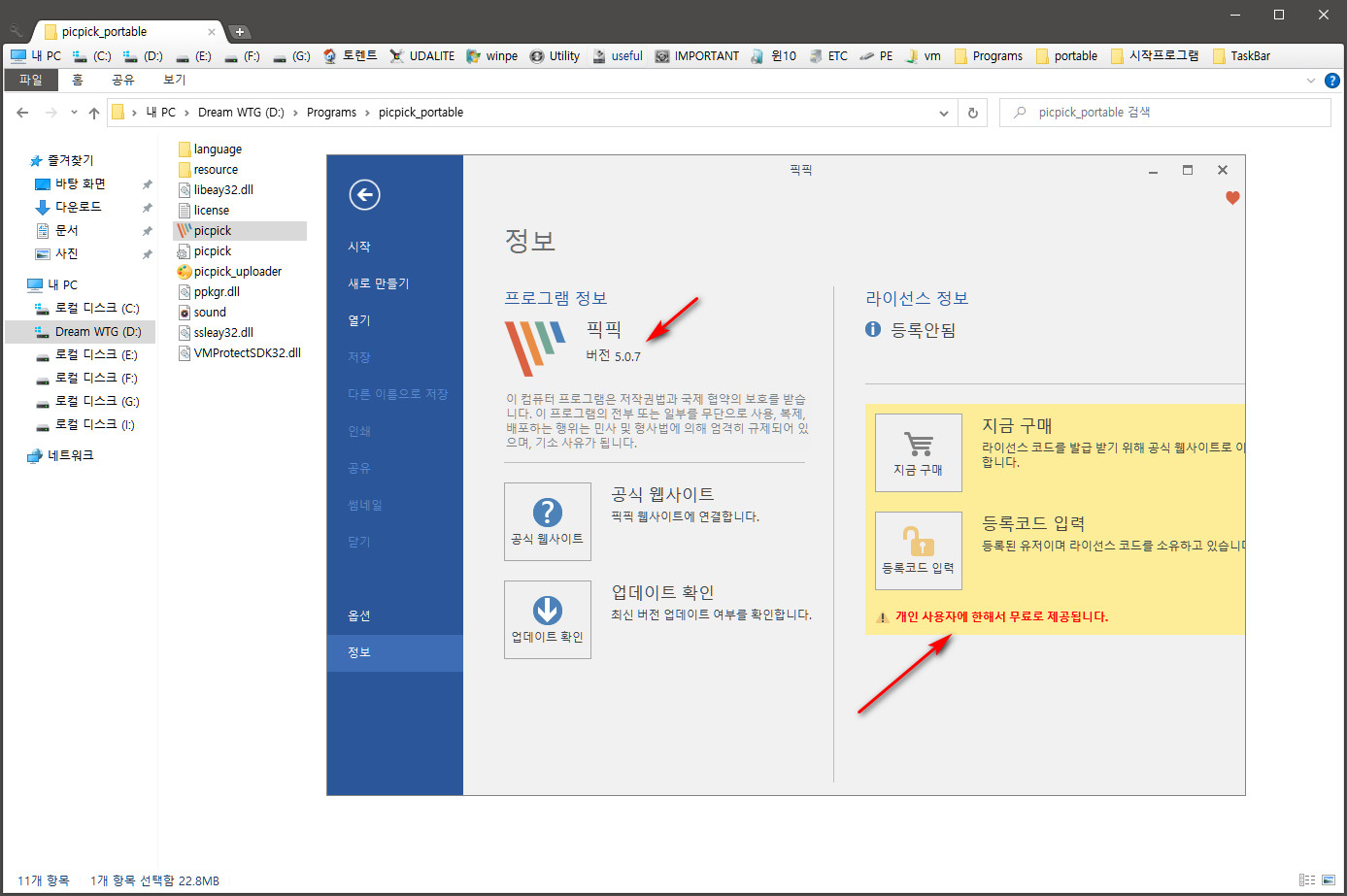Screen dimensions: 1347x896
Task: Select the VMProtectSDK32.dll file
Action: click(x=240, y=353)
